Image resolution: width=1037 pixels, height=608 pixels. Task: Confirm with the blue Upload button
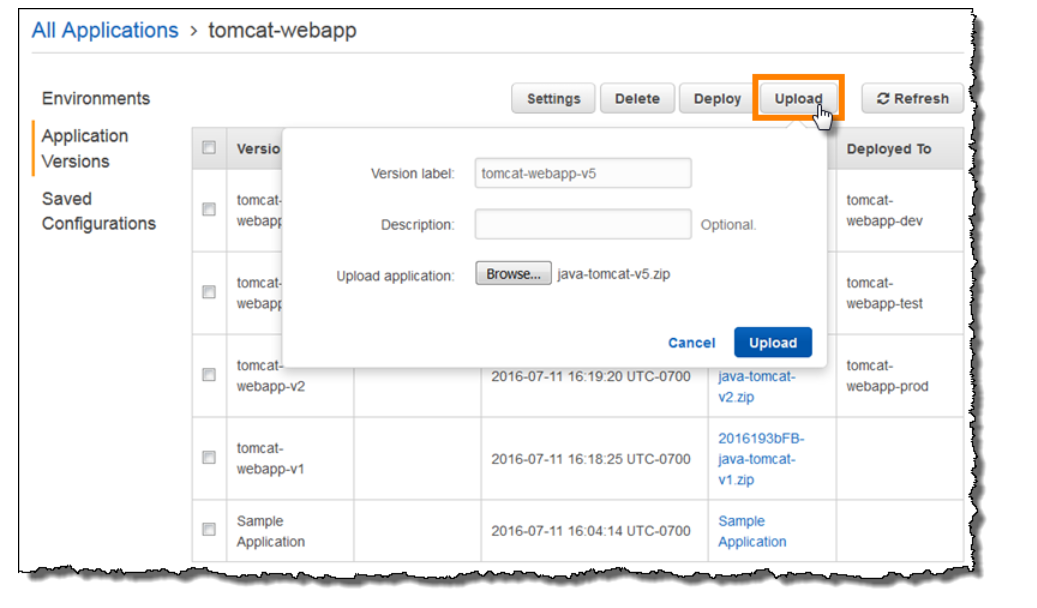tap(772, 343)
